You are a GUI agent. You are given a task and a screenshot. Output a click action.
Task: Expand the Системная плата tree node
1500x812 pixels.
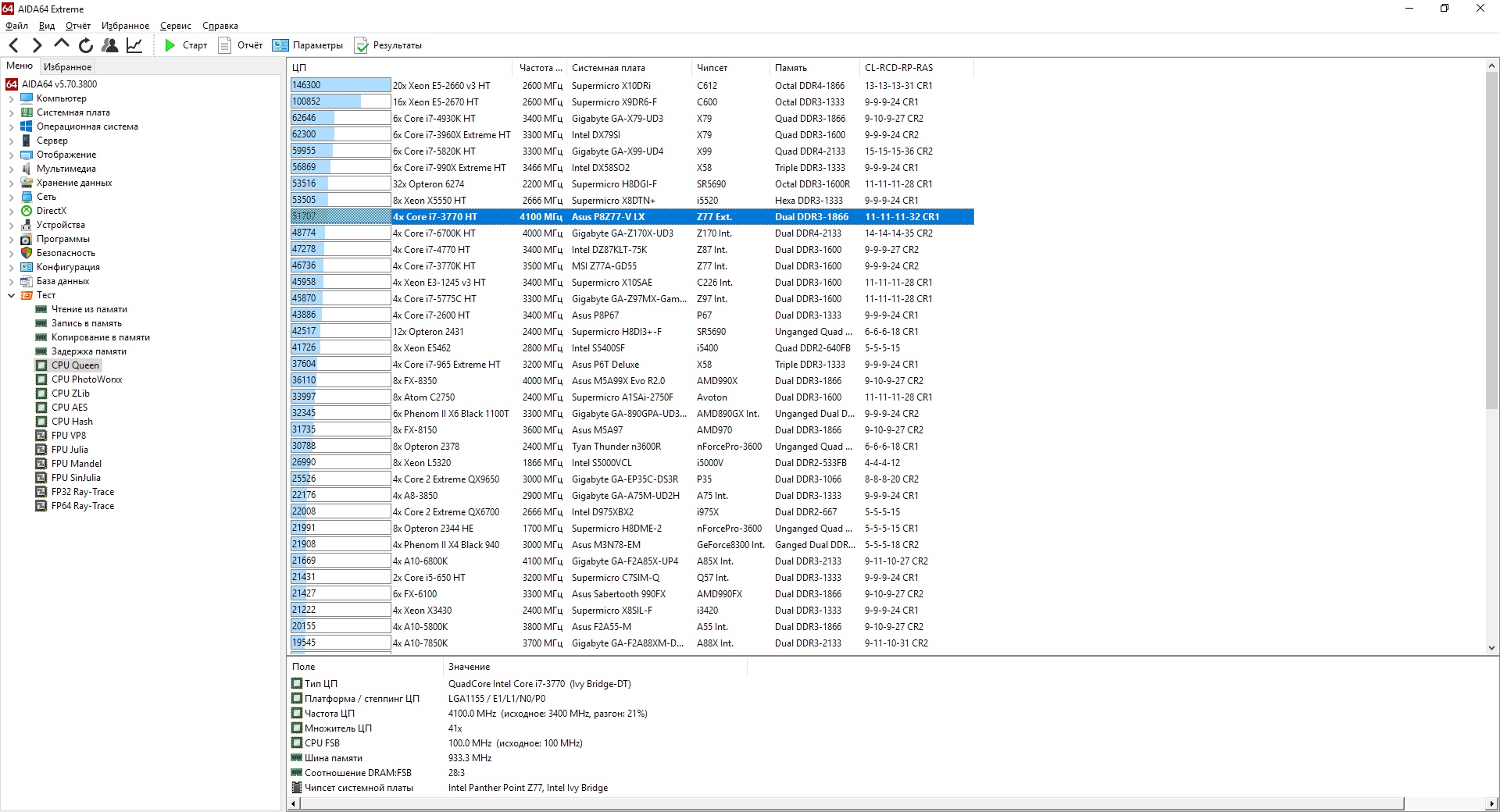[11, 113]
